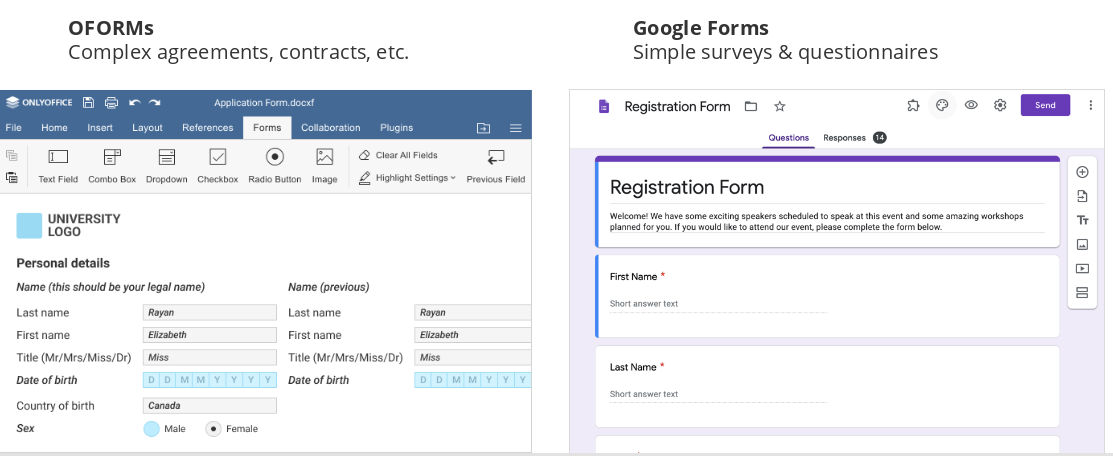
Task: Preview form using the eye icon
Action: pos(971,105)
